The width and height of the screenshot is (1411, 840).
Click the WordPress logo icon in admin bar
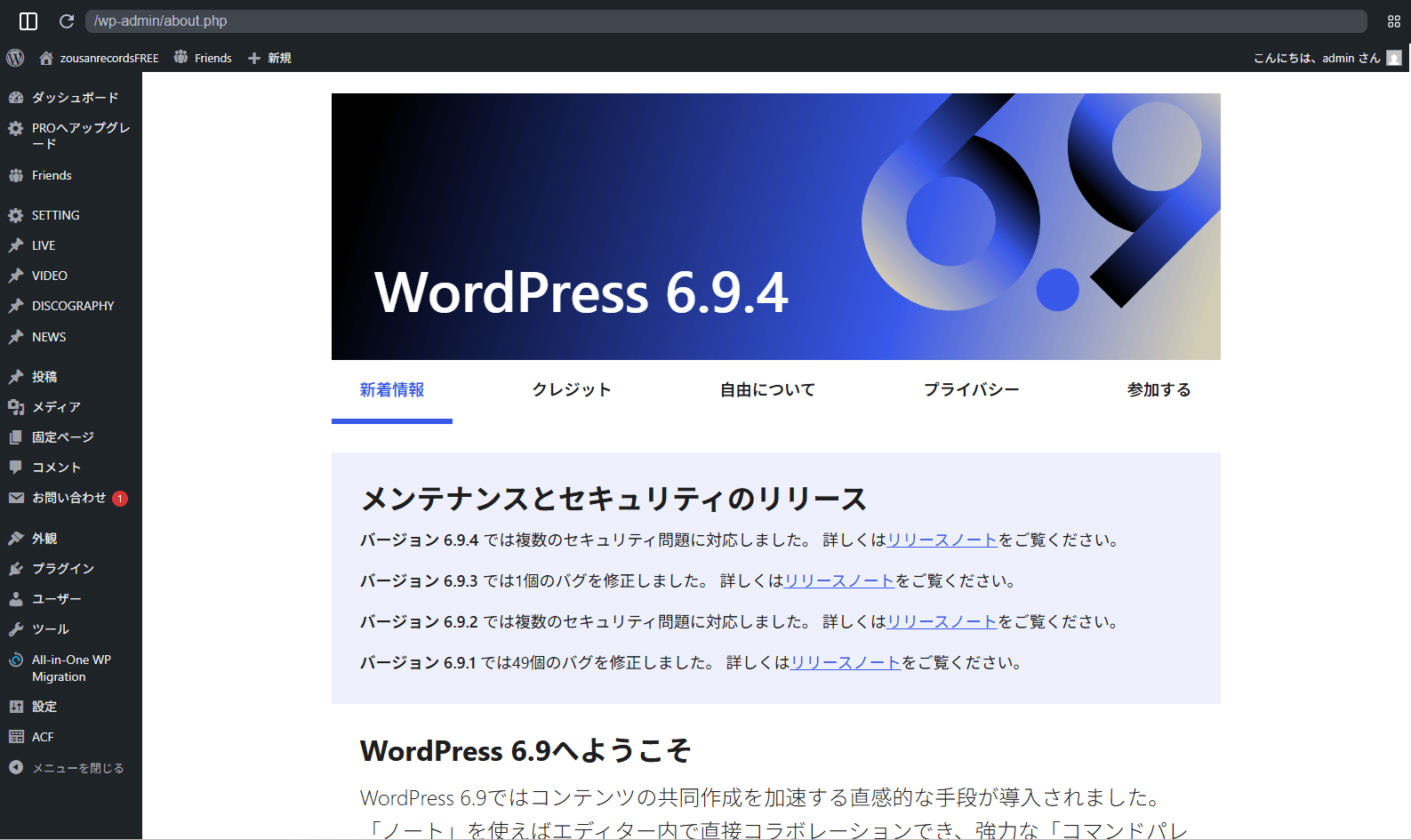[x=15, y=58]
